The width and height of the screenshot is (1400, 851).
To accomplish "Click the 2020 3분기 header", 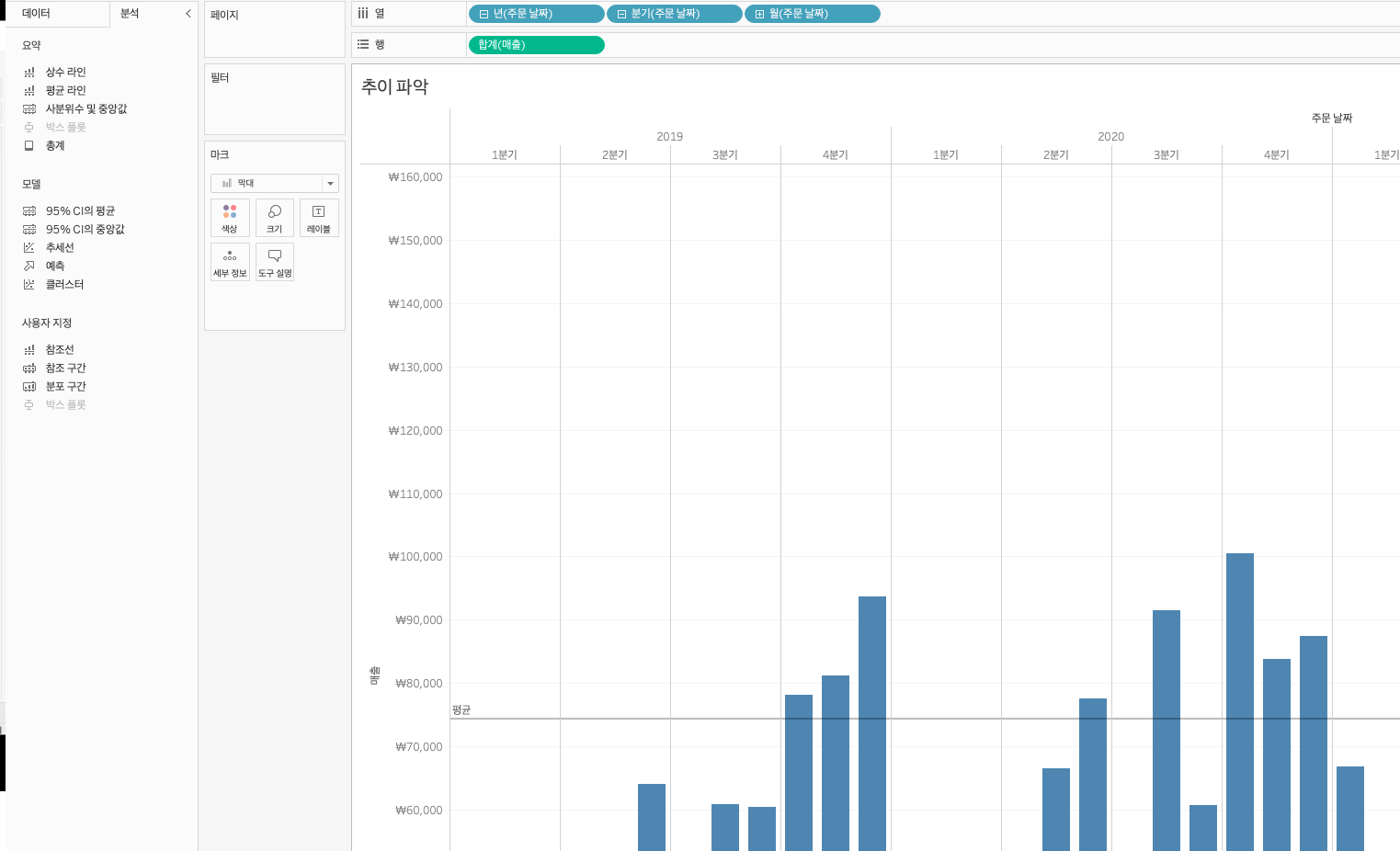I will point(1167,154).
